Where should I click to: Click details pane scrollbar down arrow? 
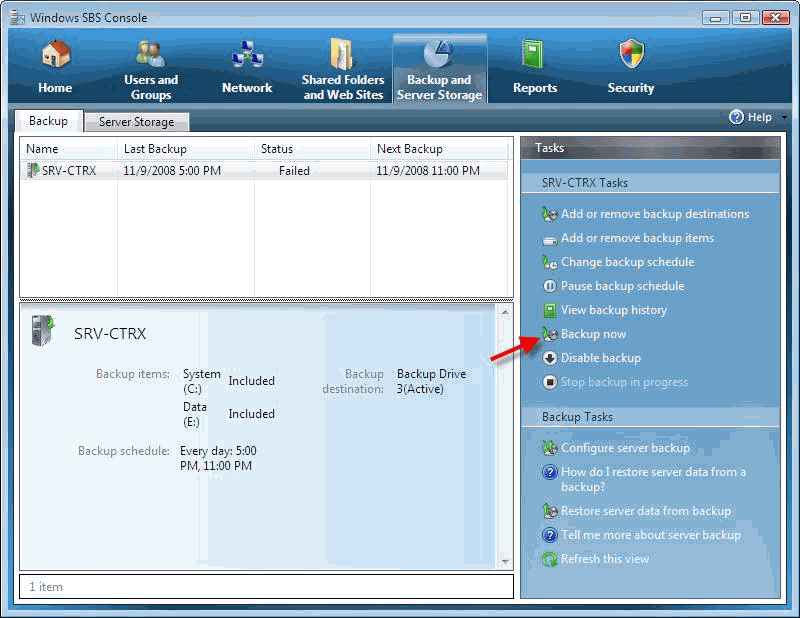[505, 561]
